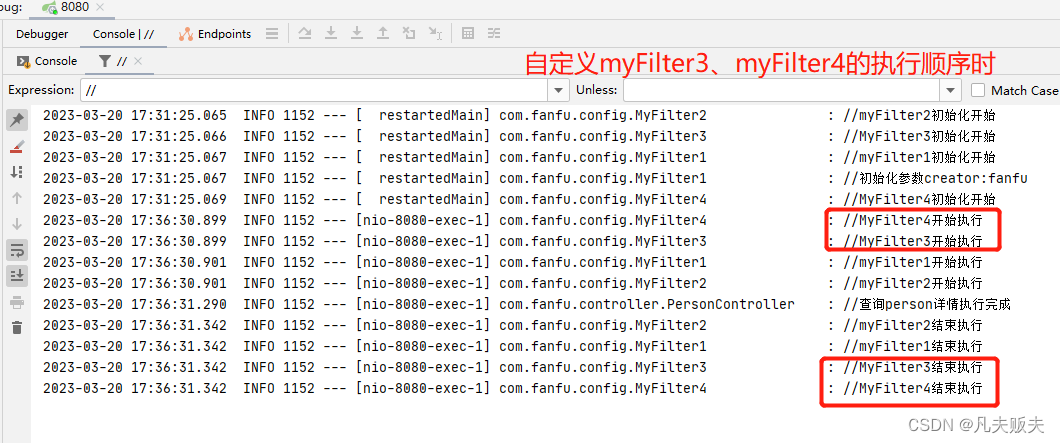Toggle the soft-wrap icon in left gutter
This screenshot has height=443, width=1060.
[x=17, y=250]
